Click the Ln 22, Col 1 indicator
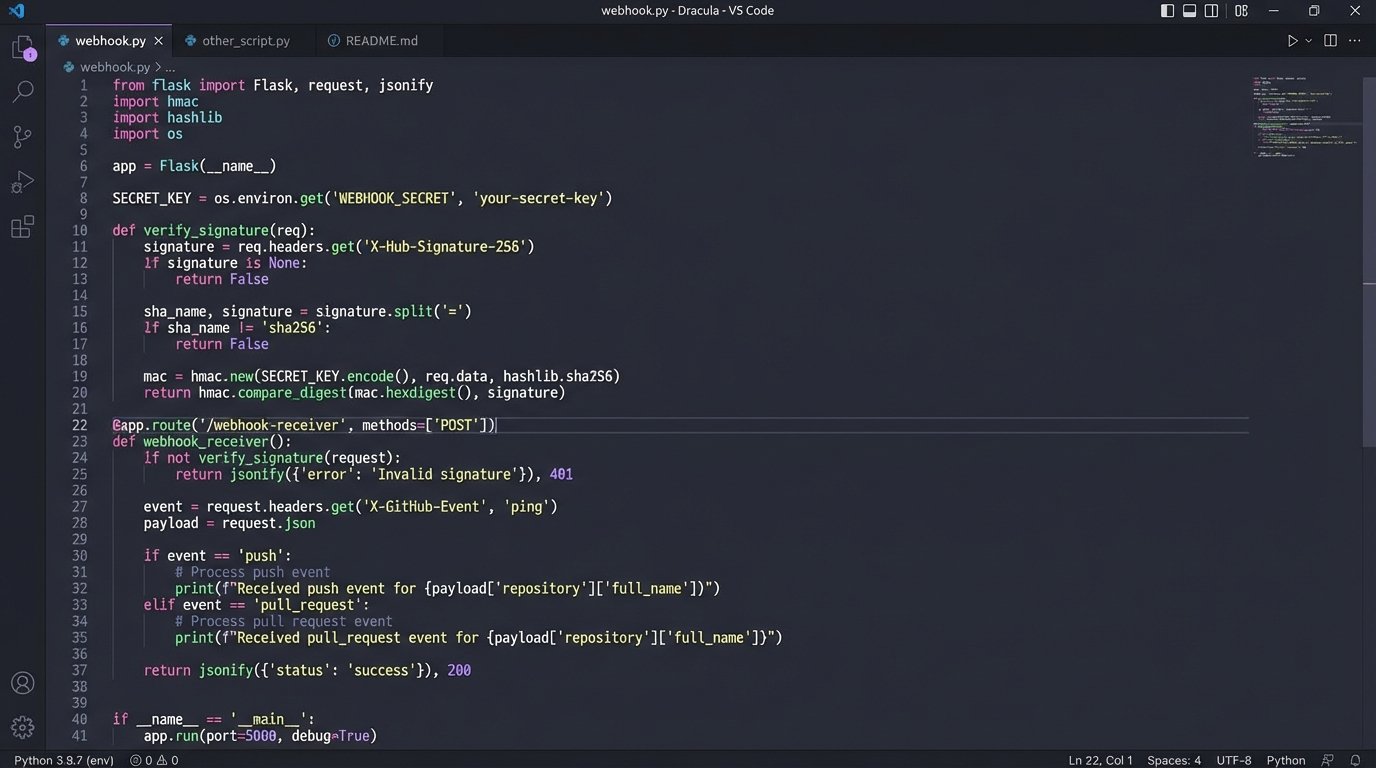The height and width of the screenshot is (768, 1376). [x=1100, y=760]
